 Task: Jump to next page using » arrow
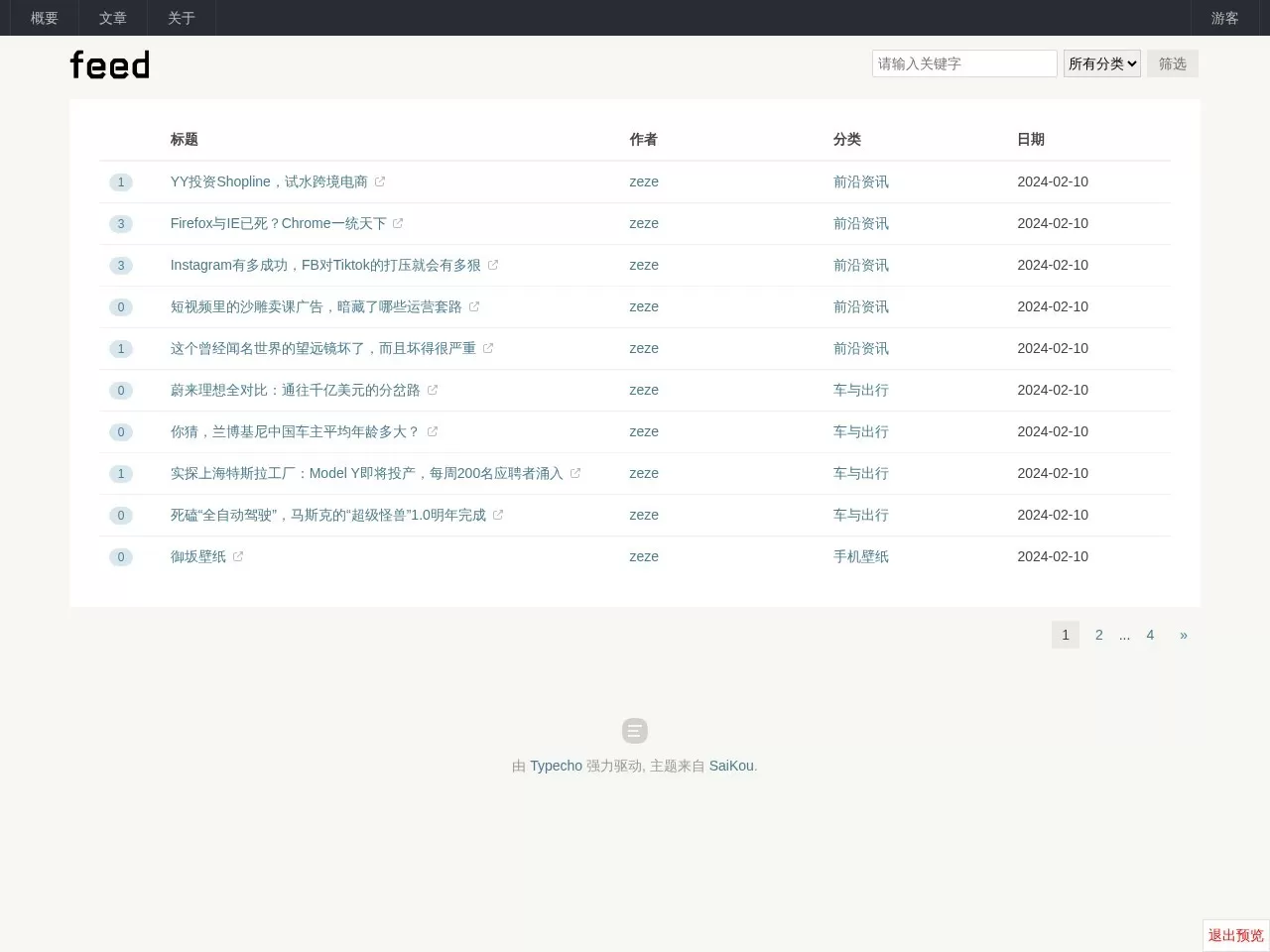1183,635
